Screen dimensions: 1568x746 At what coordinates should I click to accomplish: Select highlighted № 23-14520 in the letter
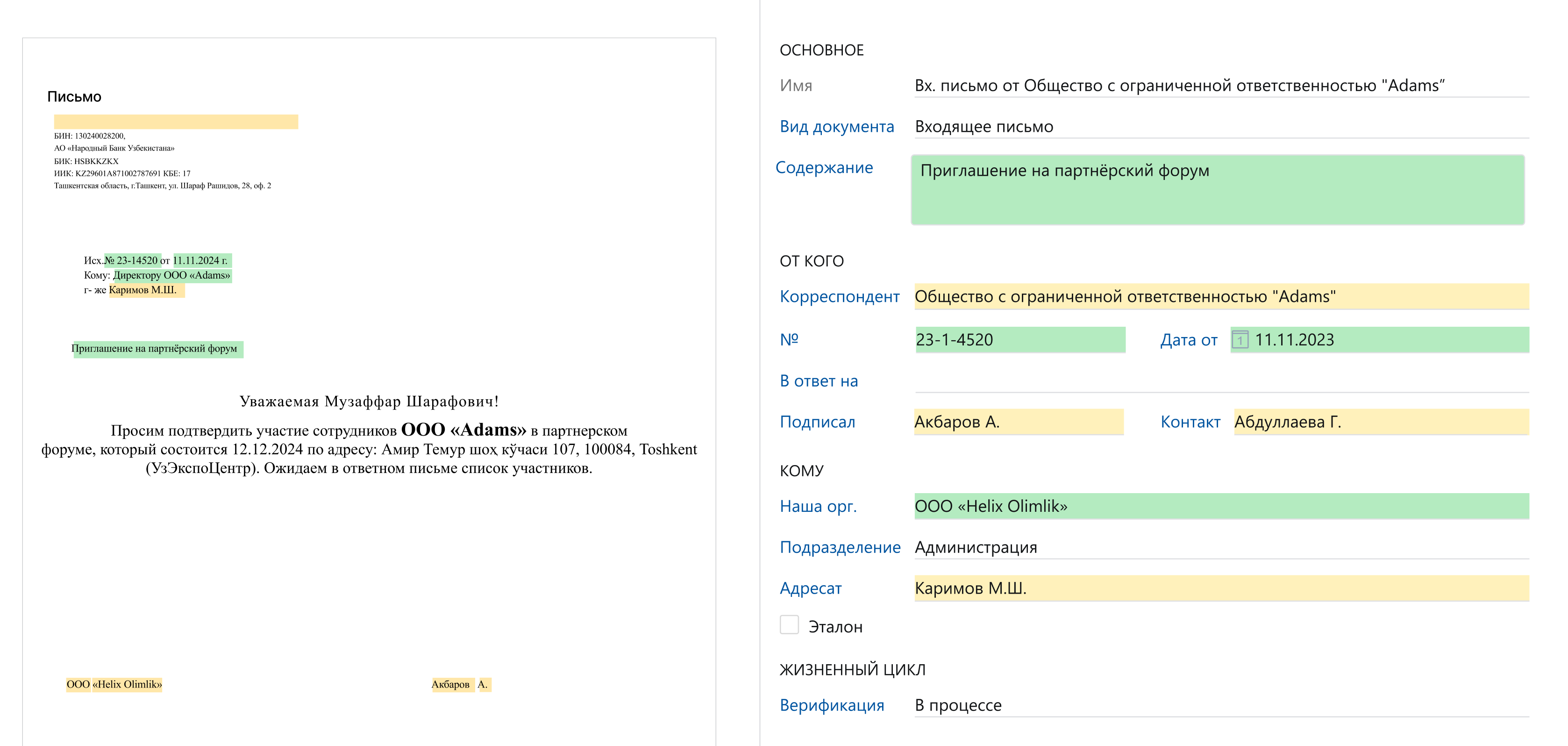(x=132, y=261)
